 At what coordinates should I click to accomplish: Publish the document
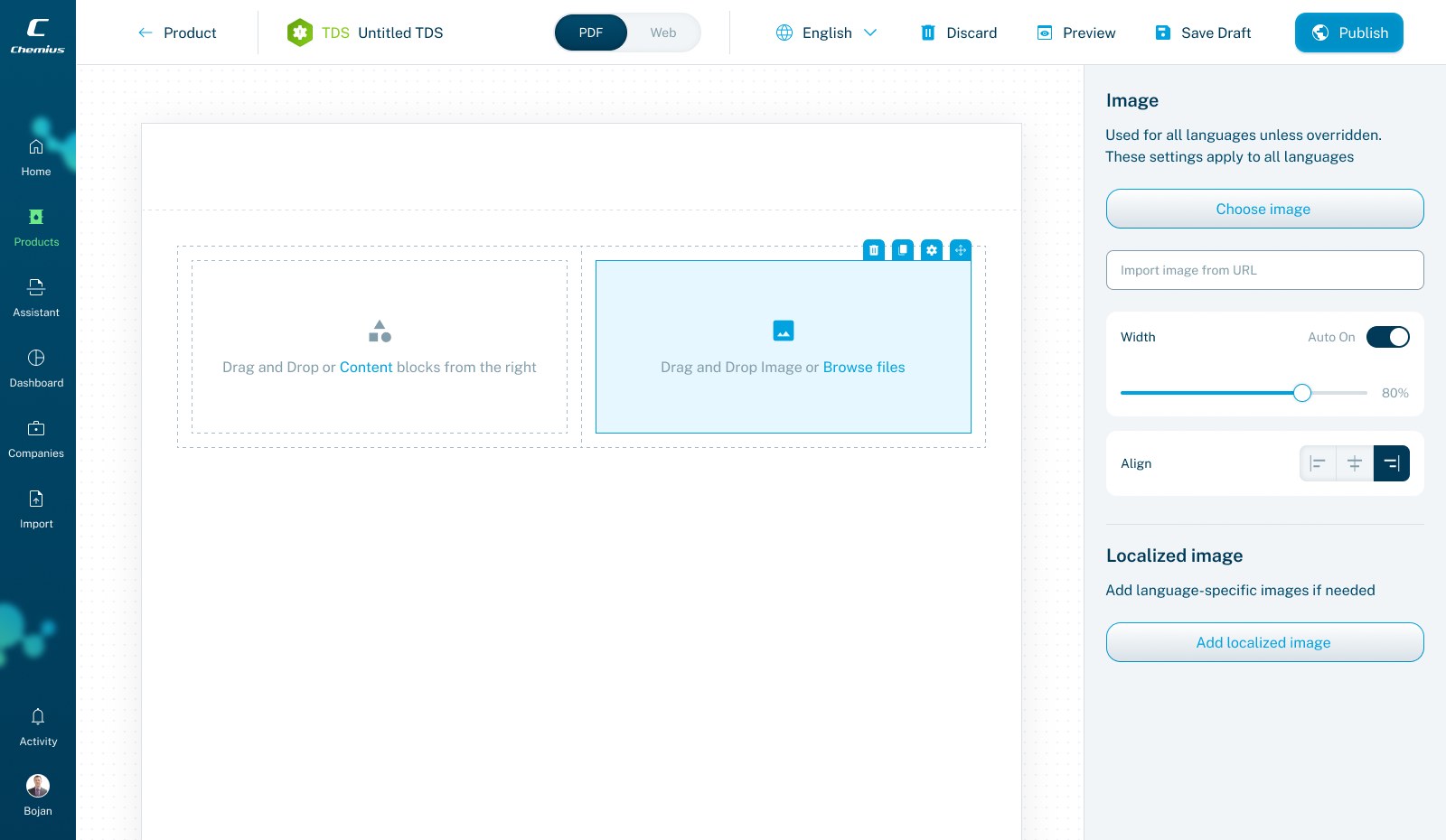[x=1349, y=33]
